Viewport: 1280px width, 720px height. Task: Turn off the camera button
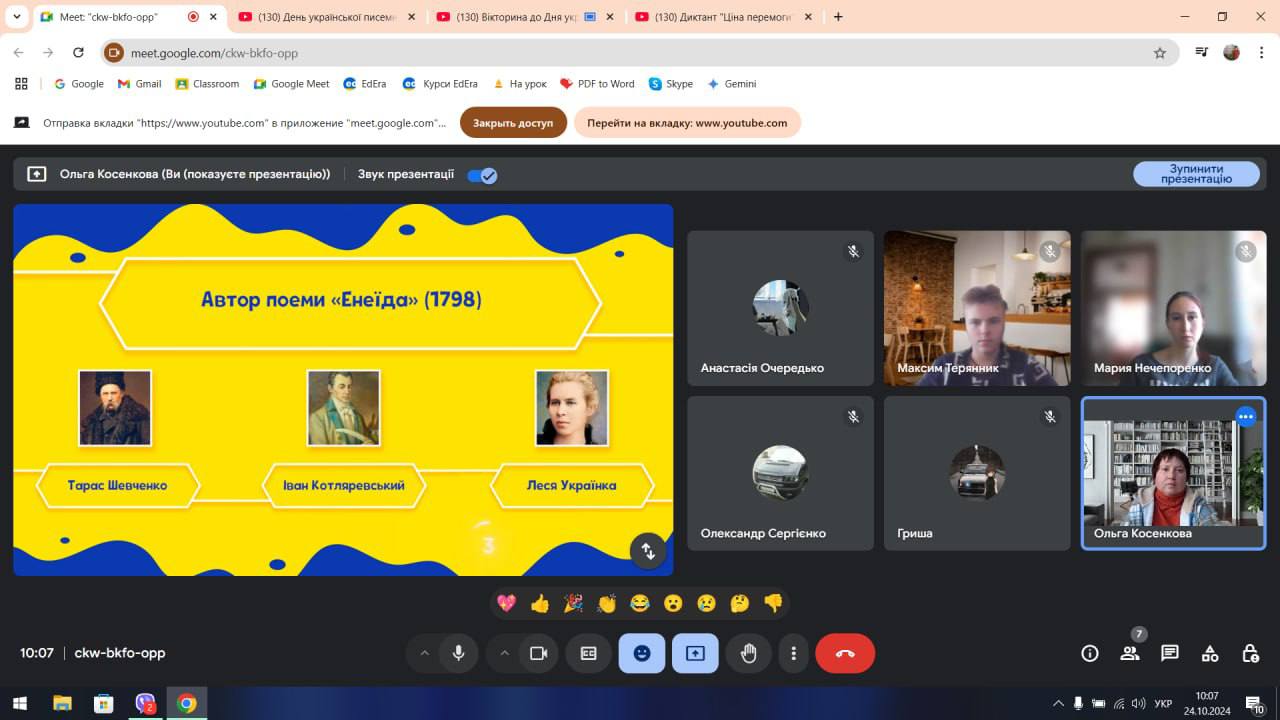tap(538, 653)
